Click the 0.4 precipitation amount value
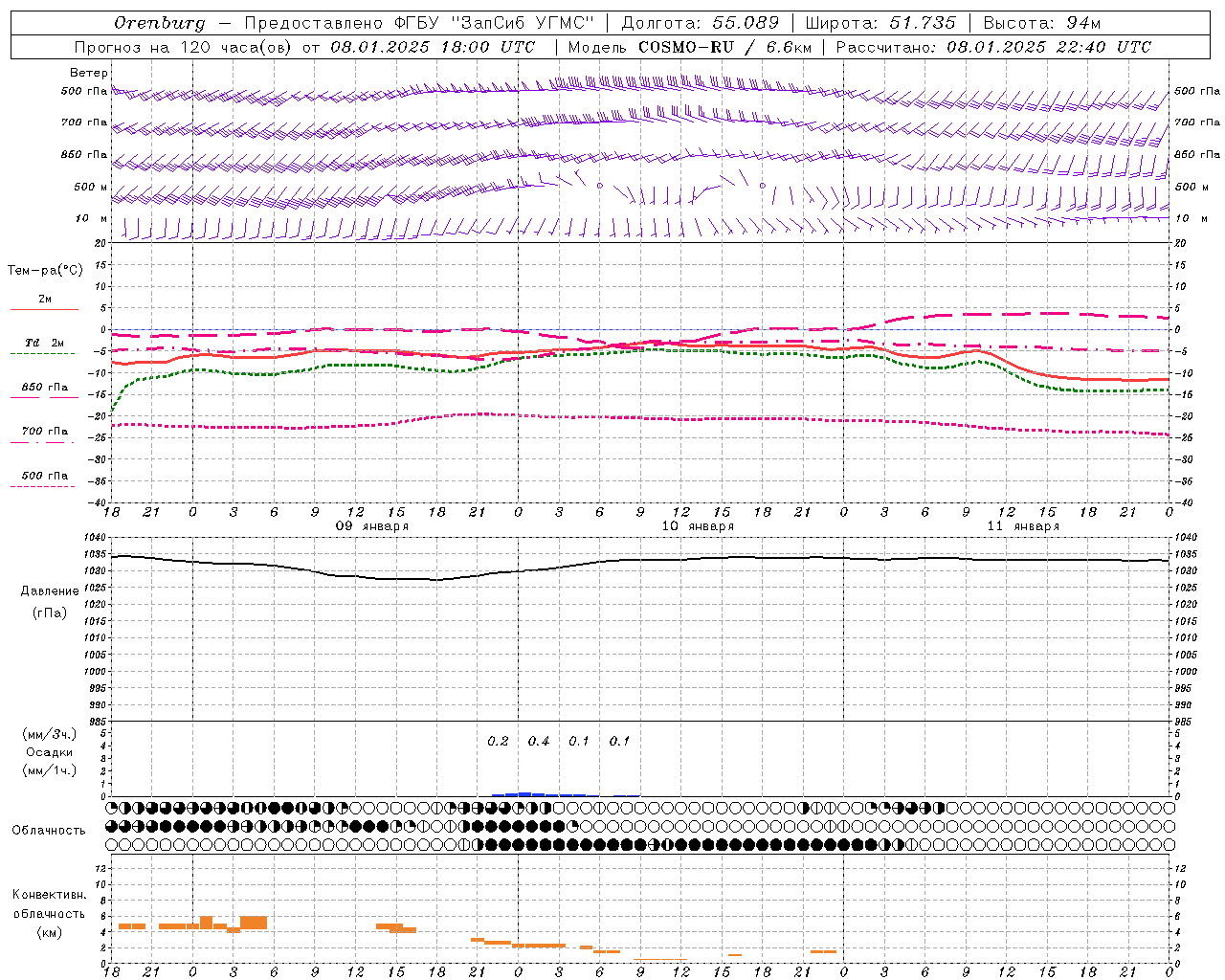This screenshot has height=980, width=1225. click(x=539, y=741)
